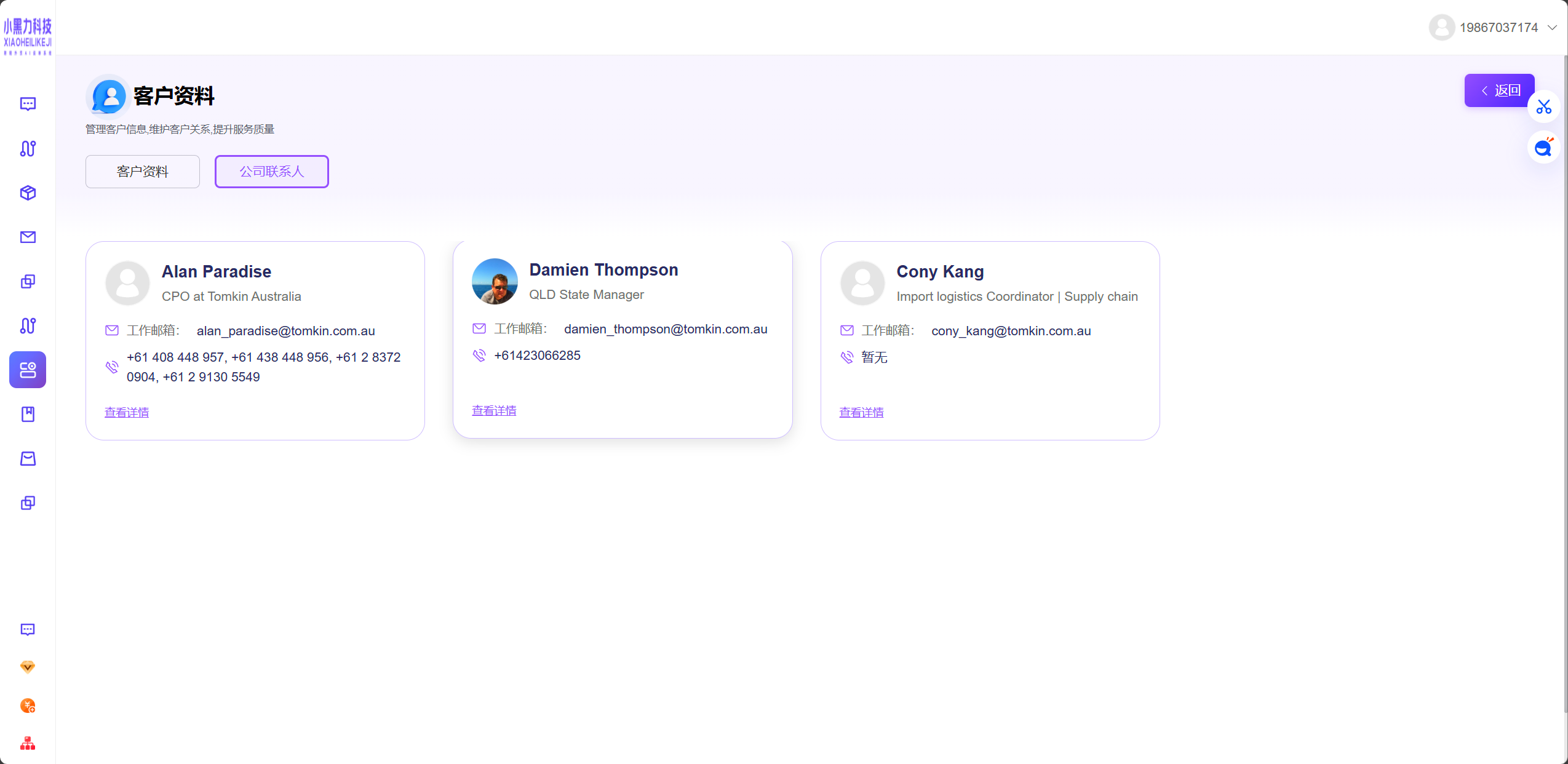
Task: Click Damien Thompson's profile photo
Action: (x=495, y=281)
